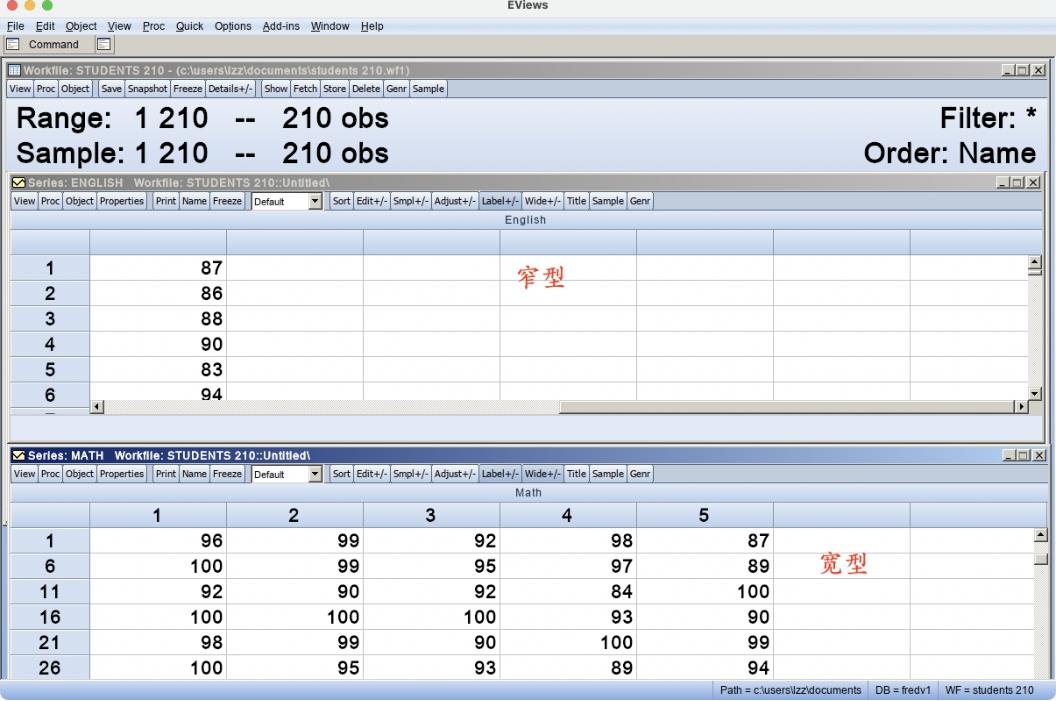This screenshot has width=1056, height=701.
Task: Click the series icon in MATH window title bar
Action: click(x=18, y=456)
